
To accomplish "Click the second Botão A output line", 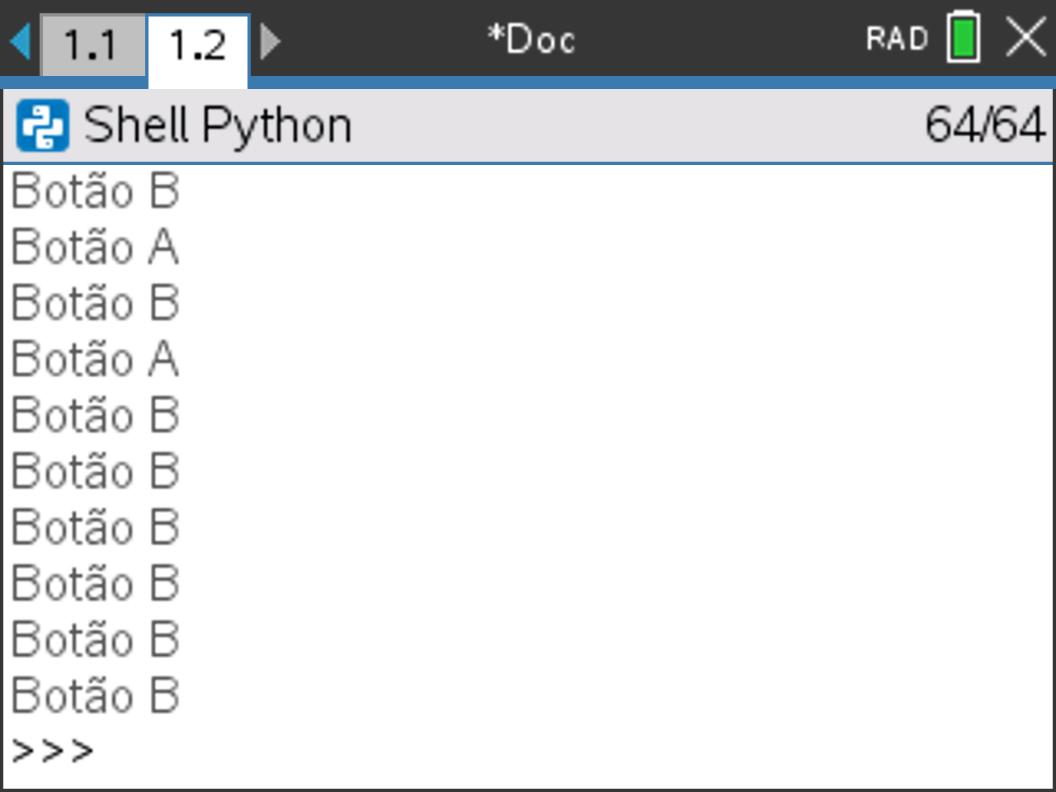I will (x=95, y=358).
